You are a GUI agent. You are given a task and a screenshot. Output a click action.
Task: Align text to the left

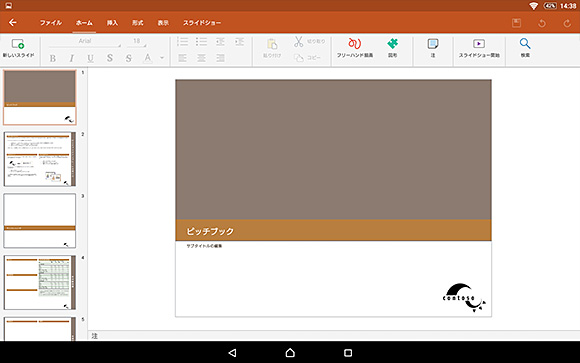(x=182, y=58)
